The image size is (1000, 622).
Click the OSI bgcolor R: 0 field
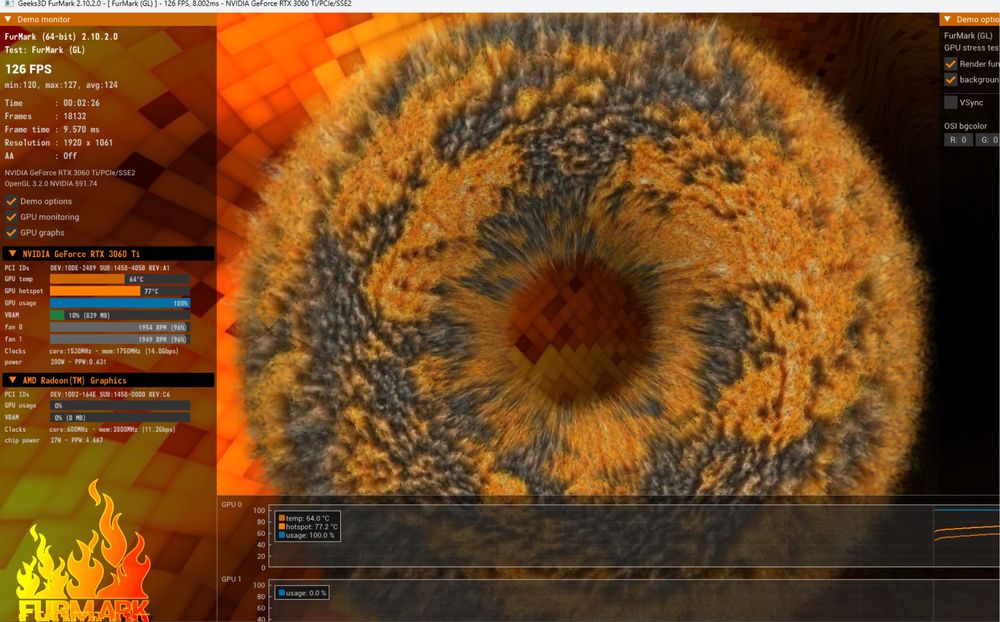coord(958,140)
